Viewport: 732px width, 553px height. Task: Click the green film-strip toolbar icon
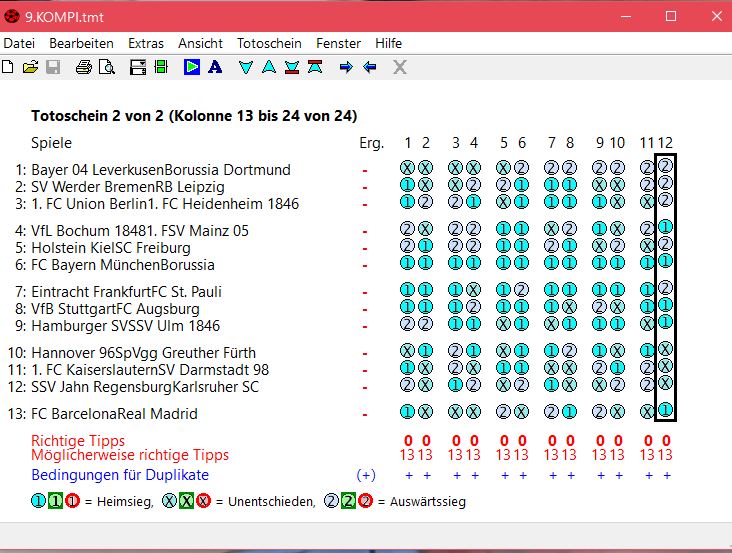point(161,67)
